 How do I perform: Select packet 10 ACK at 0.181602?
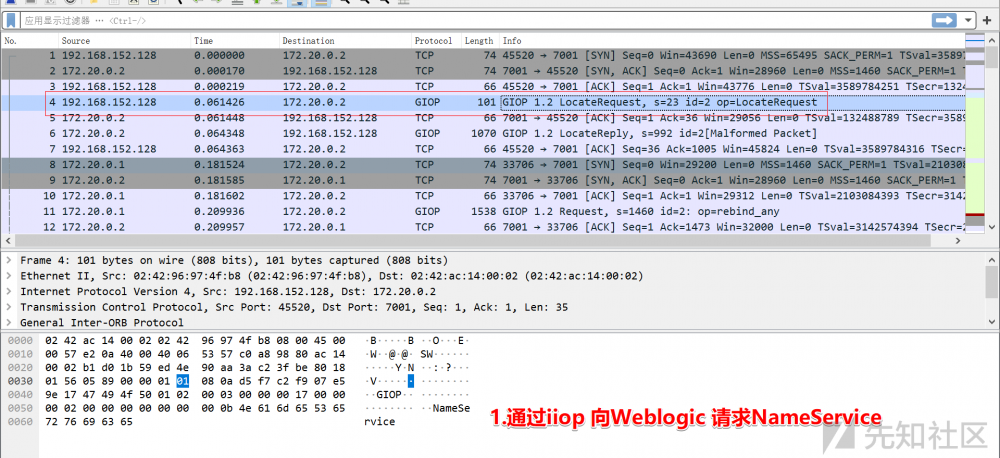click(x=483, y=195)
